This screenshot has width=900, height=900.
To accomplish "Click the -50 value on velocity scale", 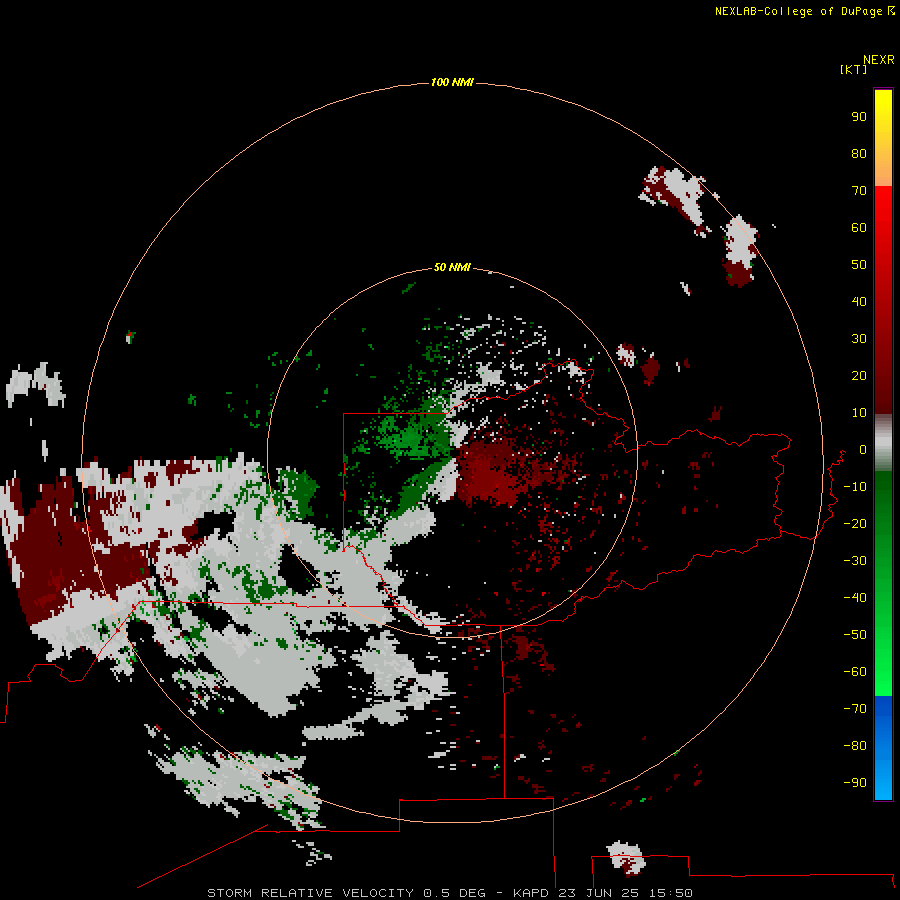I will (x=855, y=635).
